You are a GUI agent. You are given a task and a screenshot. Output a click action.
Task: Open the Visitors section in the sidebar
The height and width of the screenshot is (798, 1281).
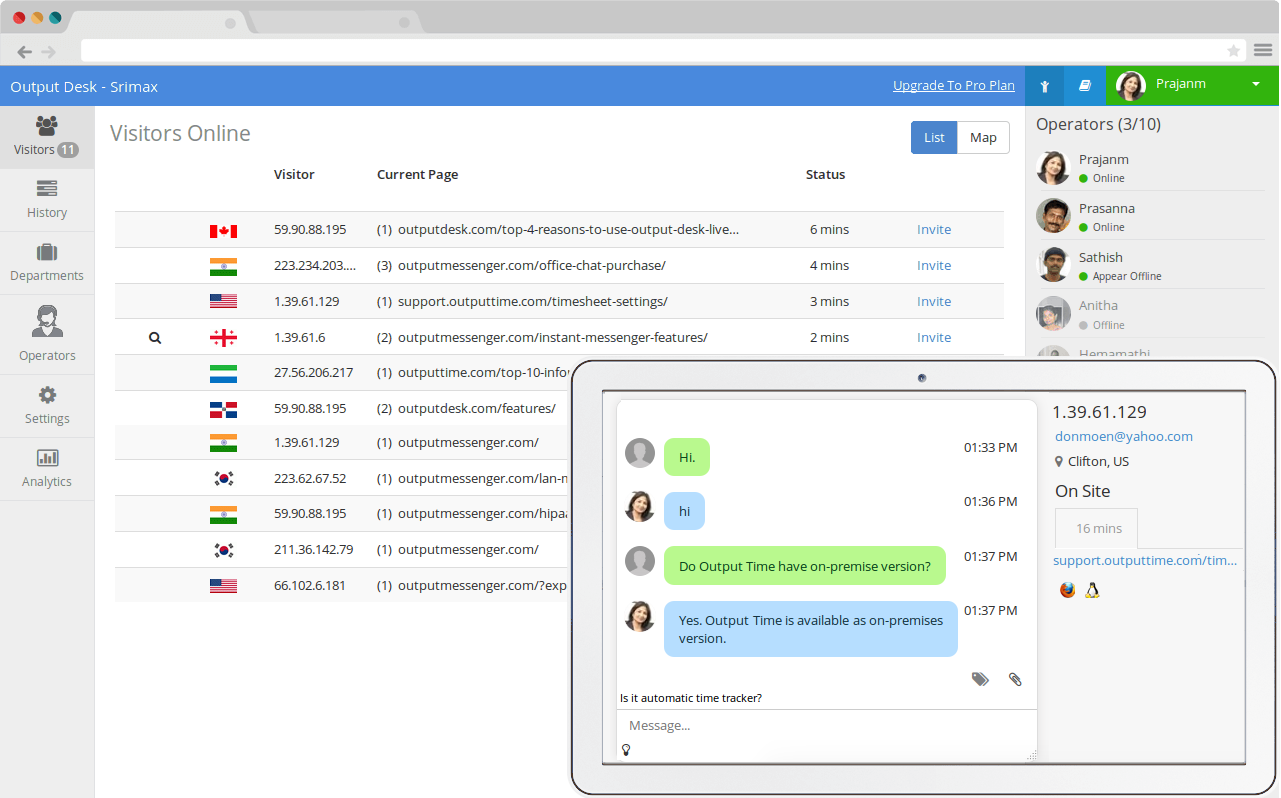[47, 138]
